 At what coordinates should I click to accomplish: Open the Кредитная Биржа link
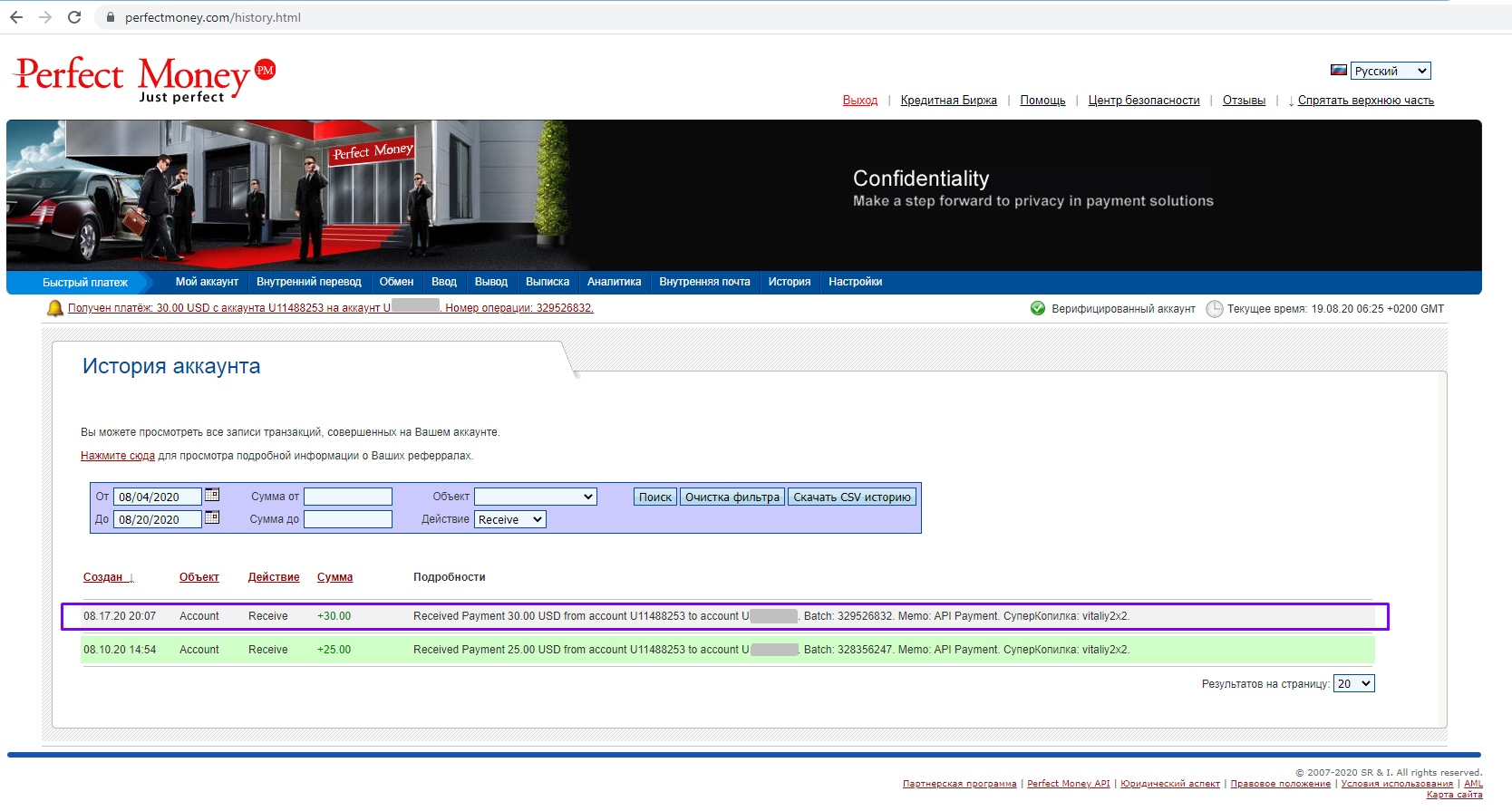pyautogui.click(x=949, y=101)
